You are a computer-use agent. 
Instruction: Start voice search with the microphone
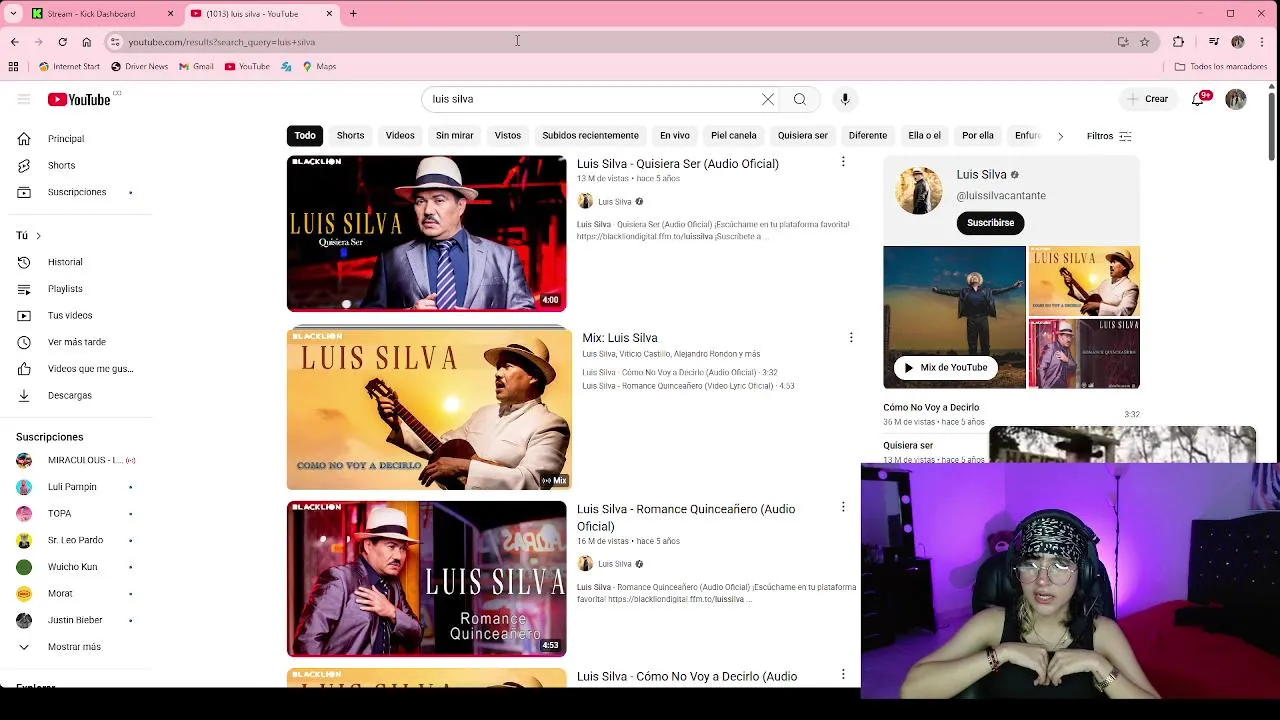click(845, 99)
